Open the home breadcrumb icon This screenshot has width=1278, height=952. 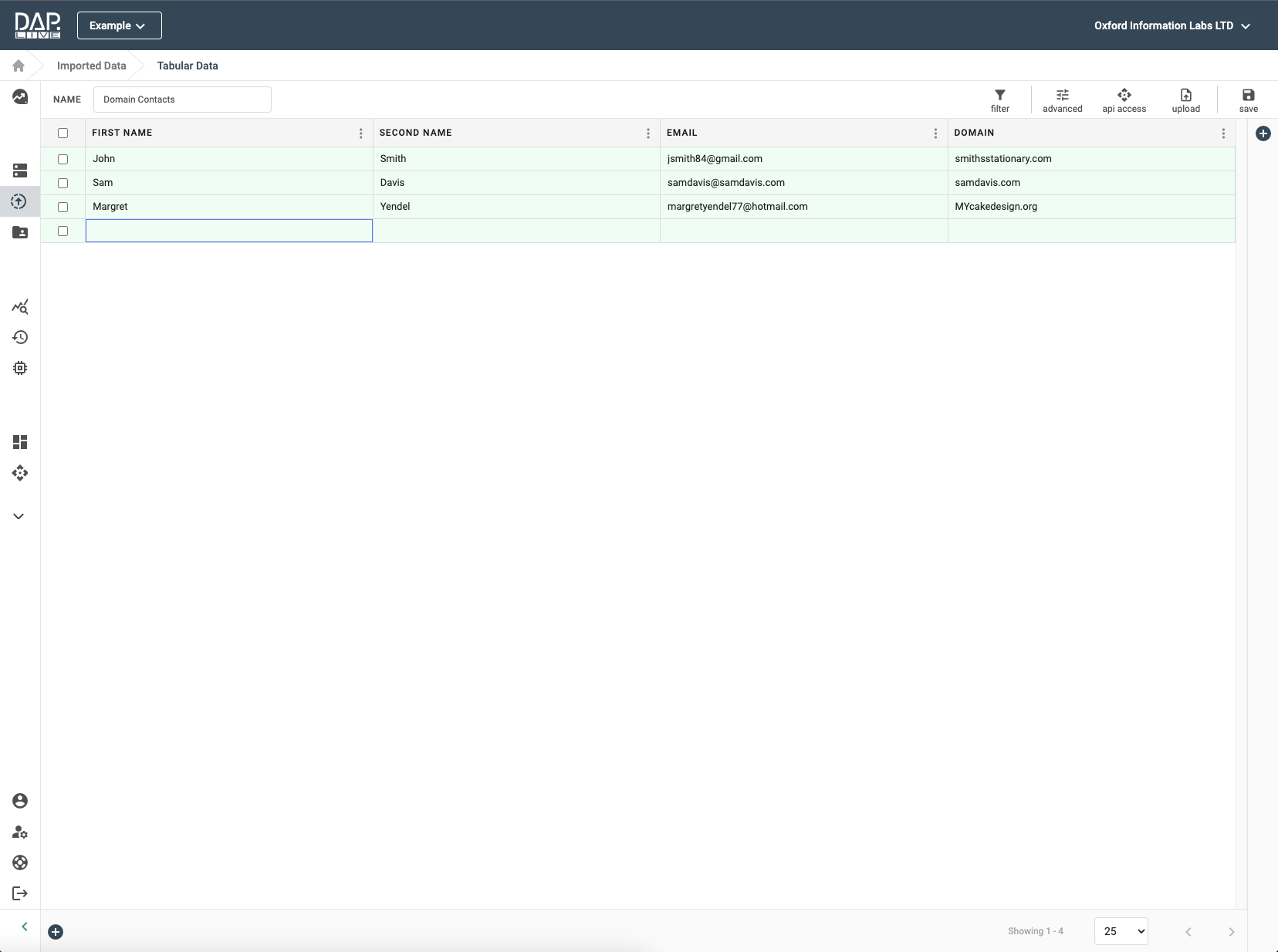(19, 66)
